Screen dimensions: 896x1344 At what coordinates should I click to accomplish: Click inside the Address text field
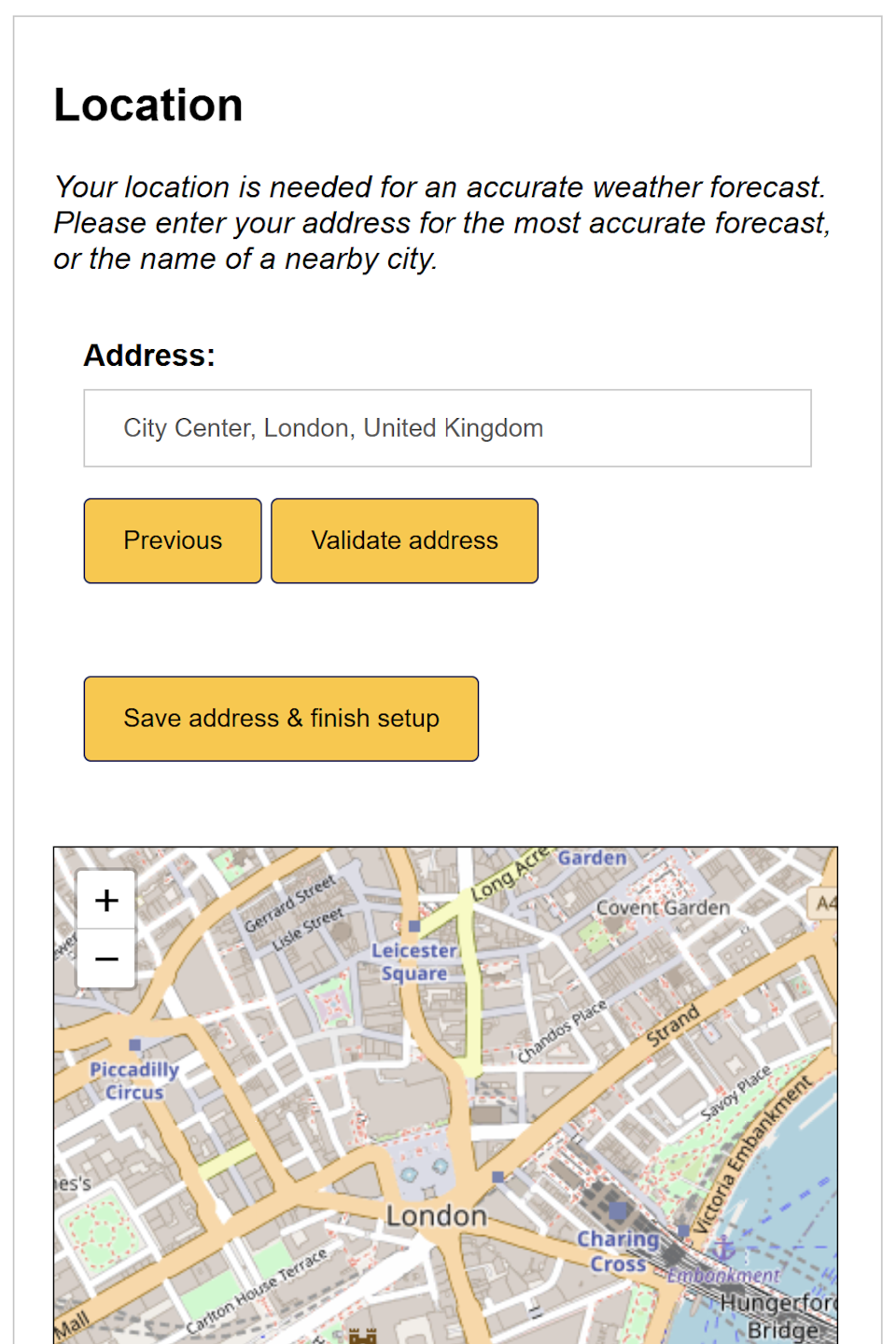(x=447, y=428)
